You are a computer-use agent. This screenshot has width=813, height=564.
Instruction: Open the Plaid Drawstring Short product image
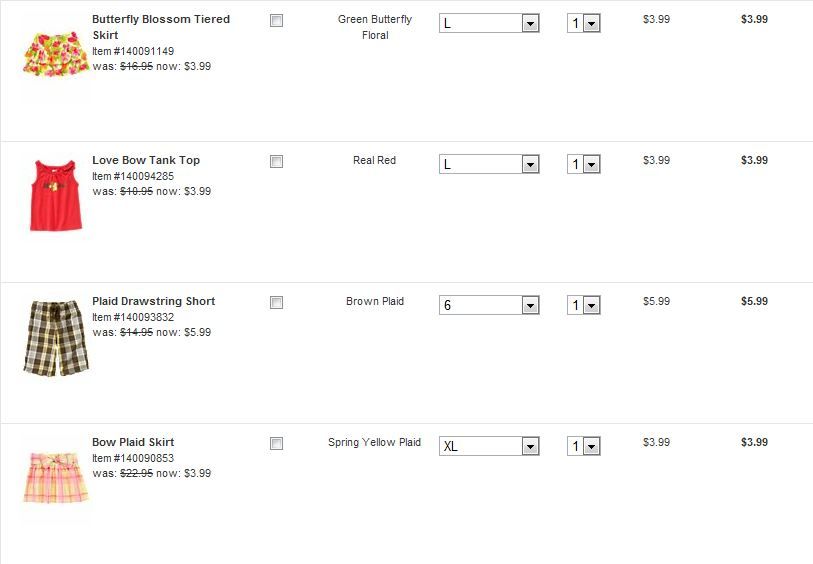pyautogui.click(x=55, y=337)
